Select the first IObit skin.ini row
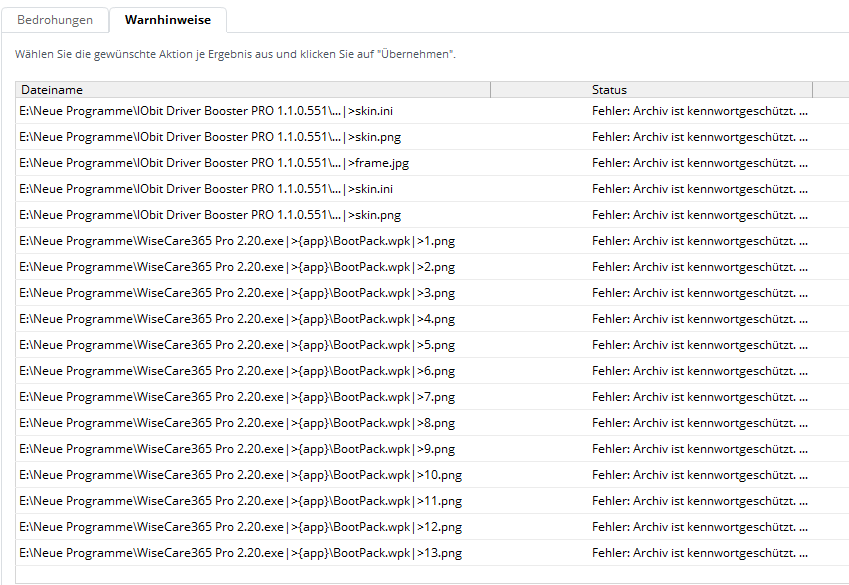The width and height of the screenshot is (849, 585). tap(432, 111)
